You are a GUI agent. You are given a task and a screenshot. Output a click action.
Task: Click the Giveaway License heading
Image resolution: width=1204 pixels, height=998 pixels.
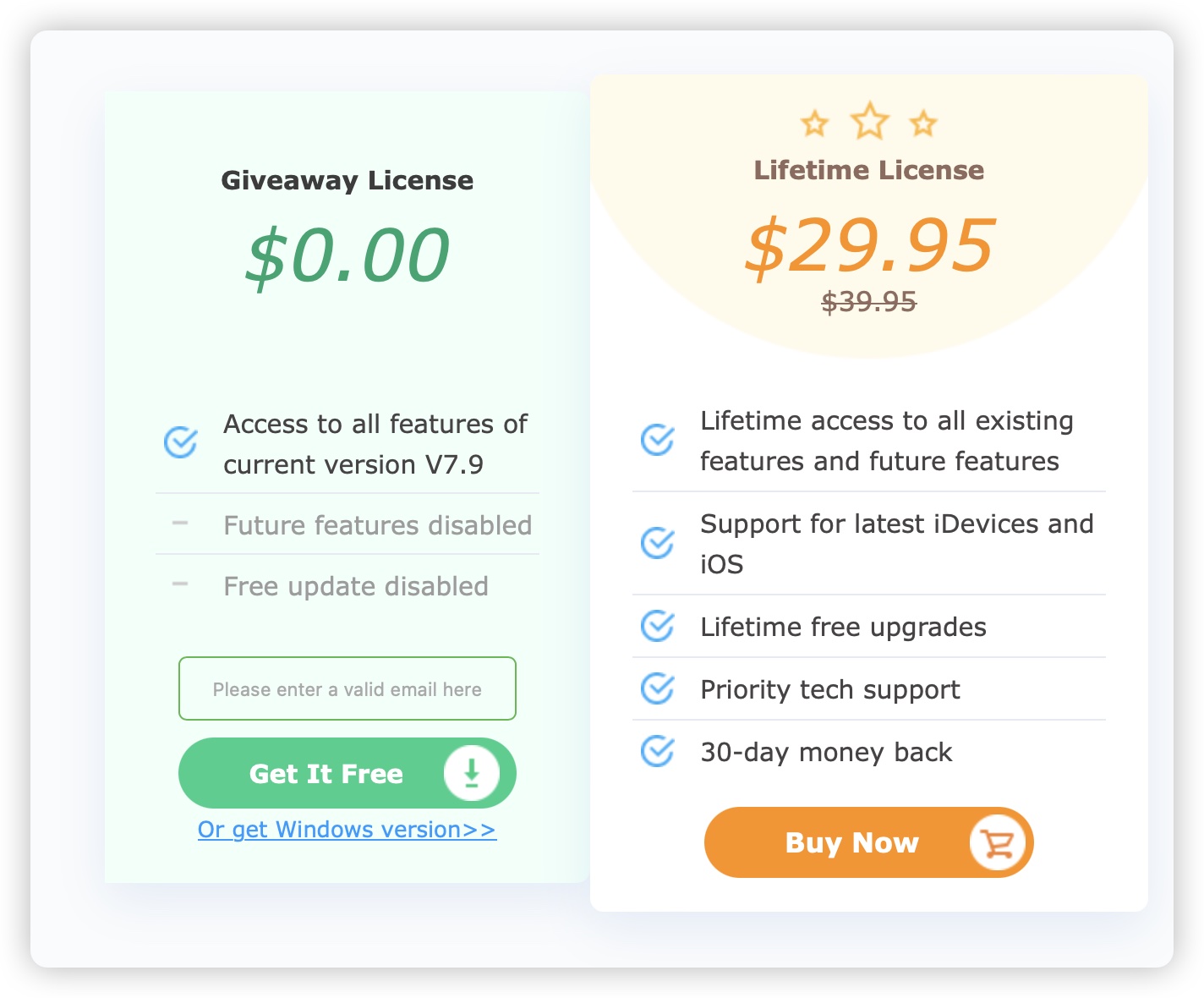coord(348,181)
